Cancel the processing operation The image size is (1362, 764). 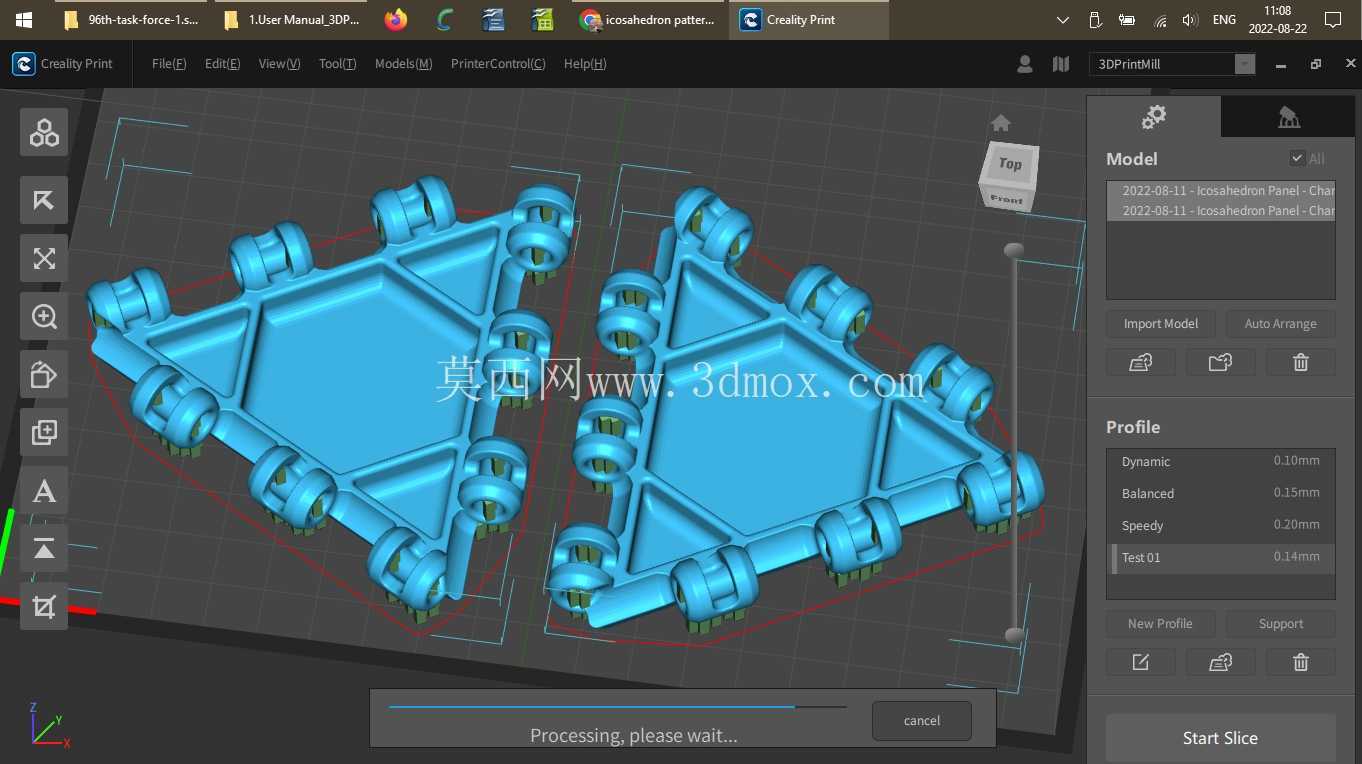(x=921, y=720)
